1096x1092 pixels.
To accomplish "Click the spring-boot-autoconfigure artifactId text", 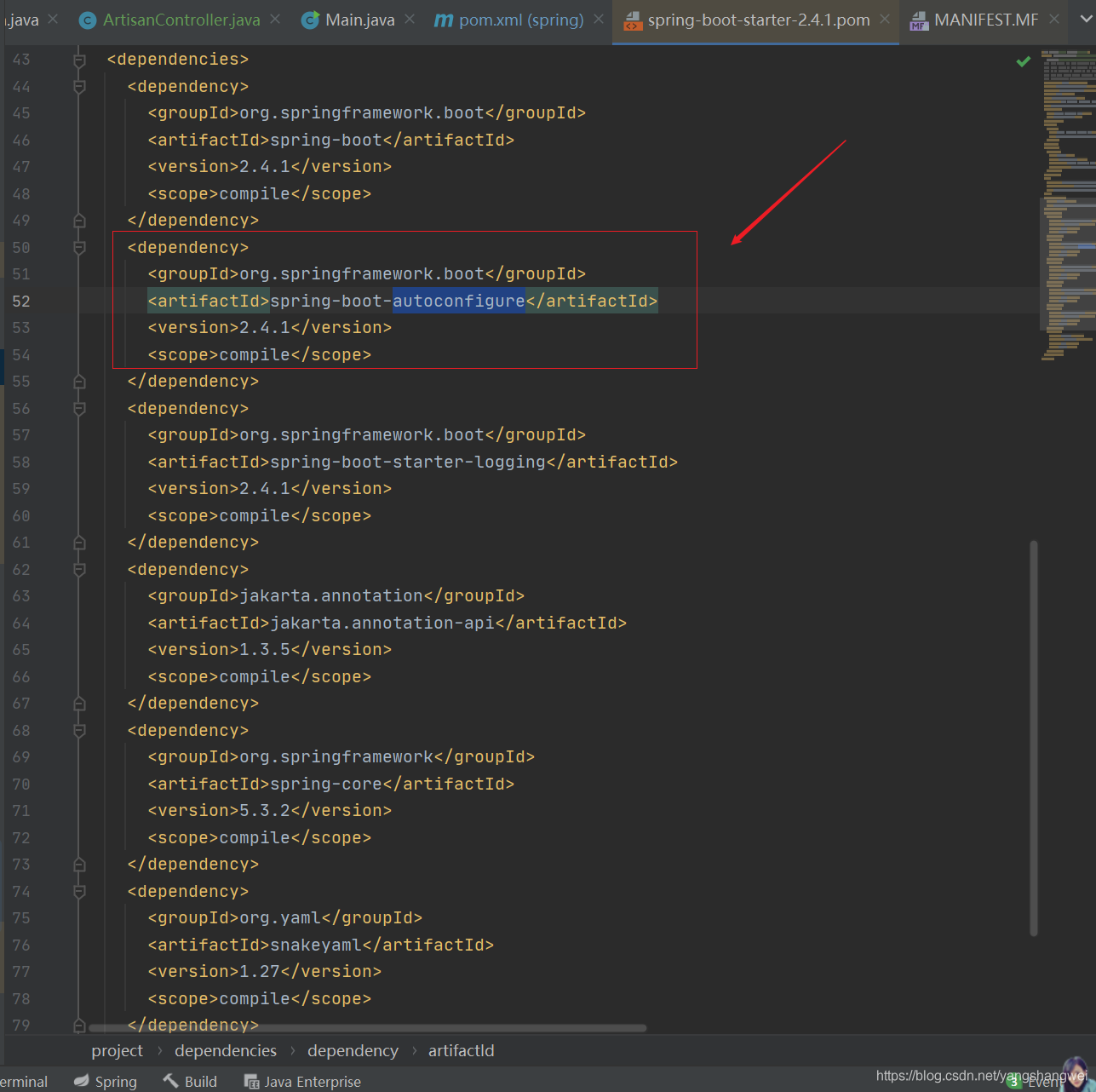I will click(x=397, y=301).
